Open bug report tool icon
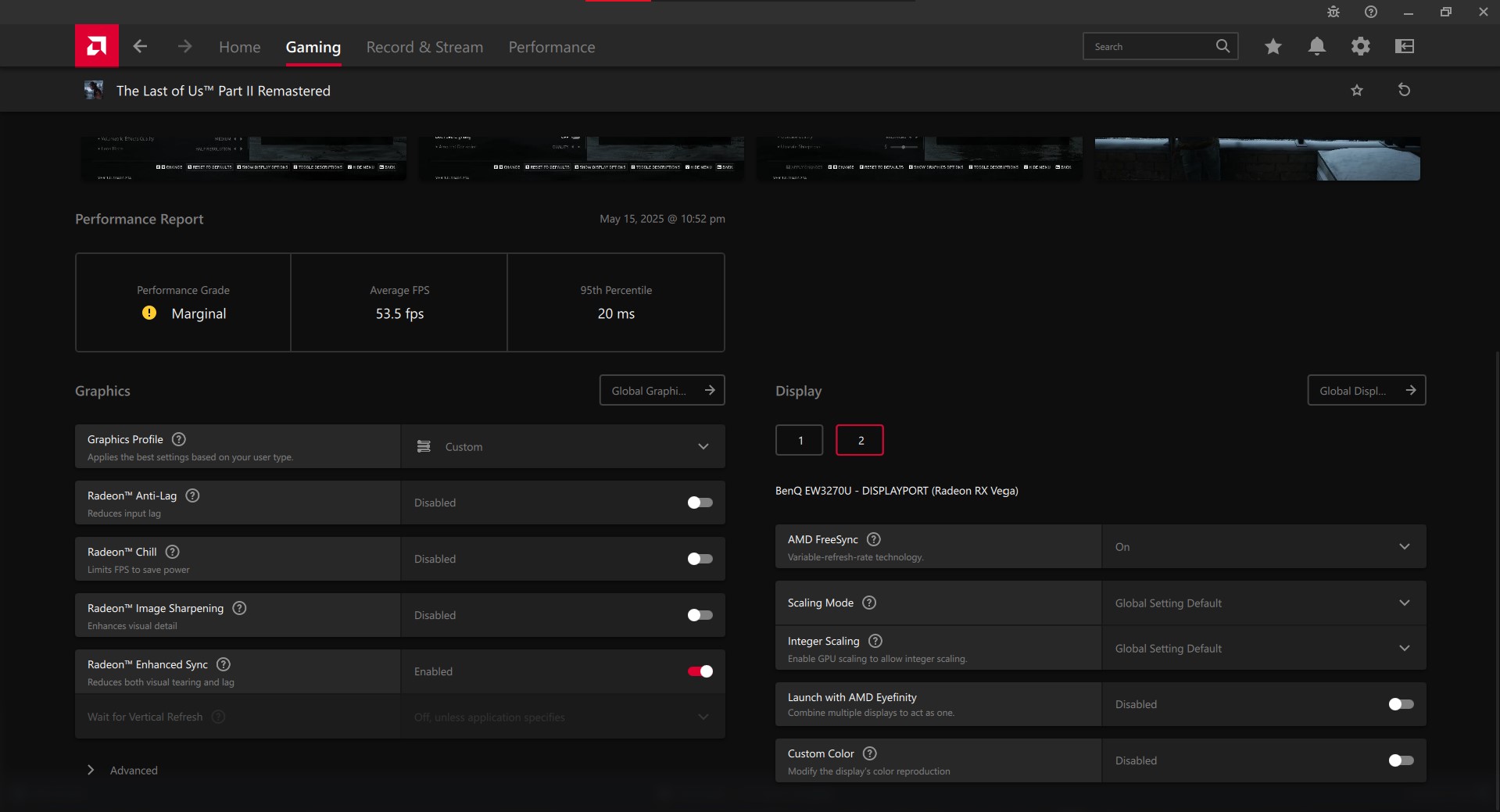Image resolution: width=1500 pixels, height=812 pixels. (1334, 12)
